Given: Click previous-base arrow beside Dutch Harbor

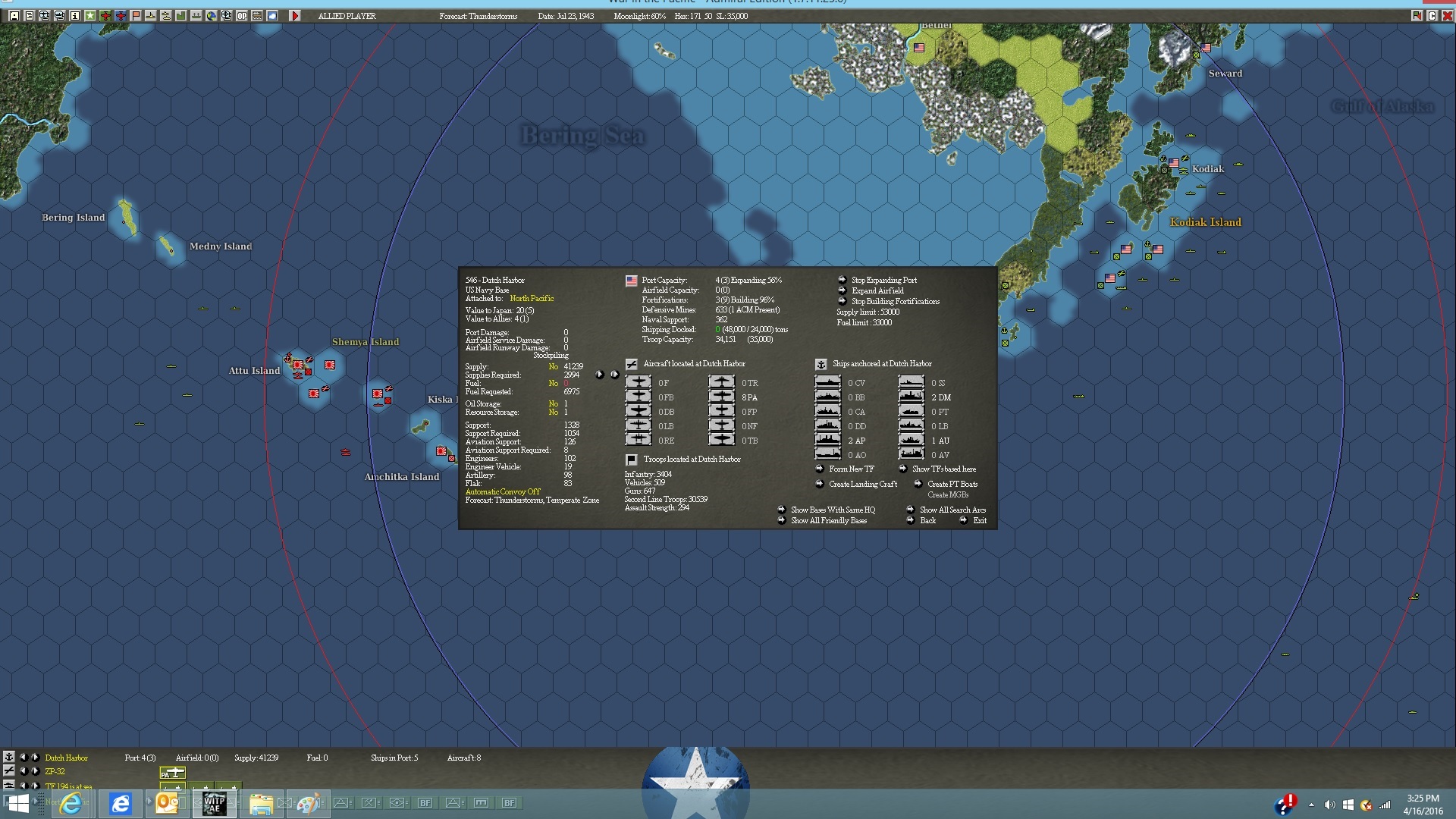Looking at the screenshot, I should coord(23,757).
